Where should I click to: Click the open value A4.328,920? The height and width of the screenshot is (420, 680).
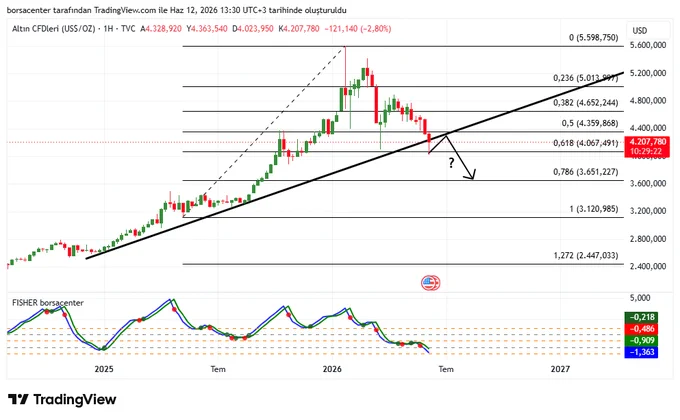(x=160, y=29)
